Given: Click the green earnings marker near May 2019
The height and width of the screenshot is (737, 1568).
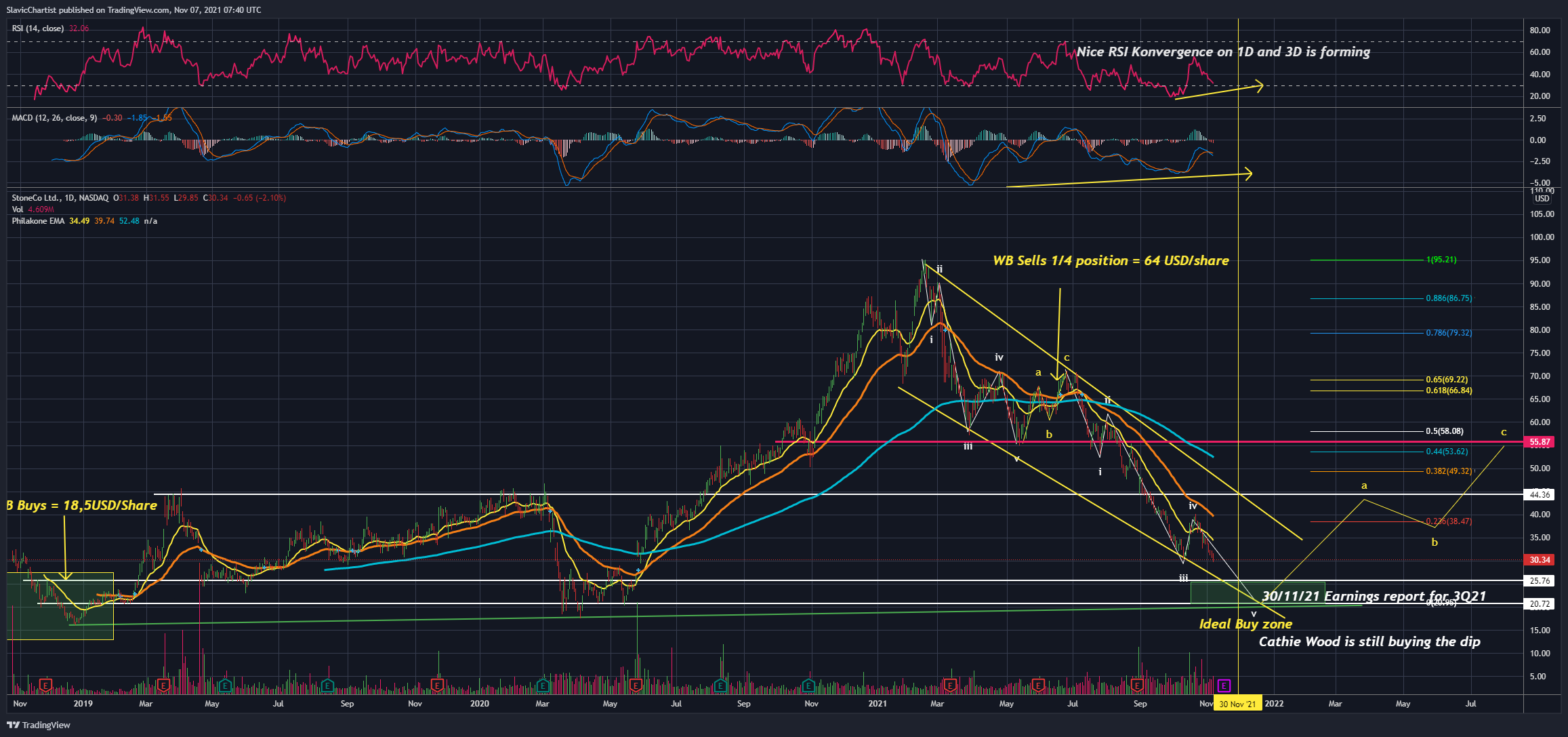Looking at the screenshot, I should pyautogui.click(x=225, y=685).
